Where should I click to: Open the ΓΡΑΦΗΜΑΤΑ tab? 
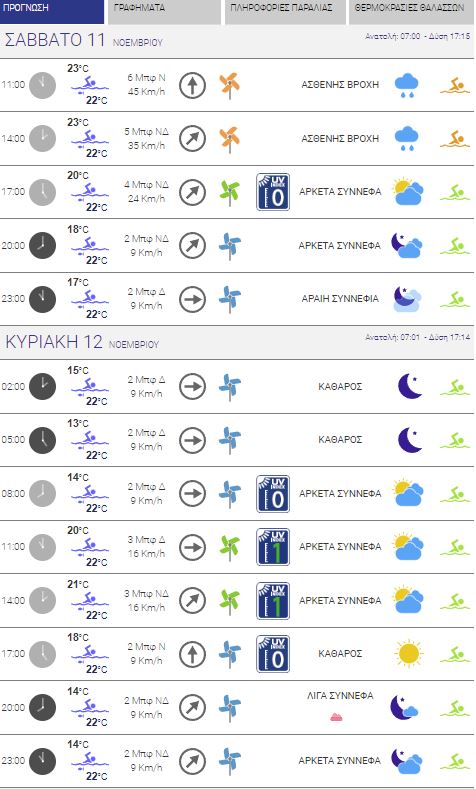(x=164, y=12)
